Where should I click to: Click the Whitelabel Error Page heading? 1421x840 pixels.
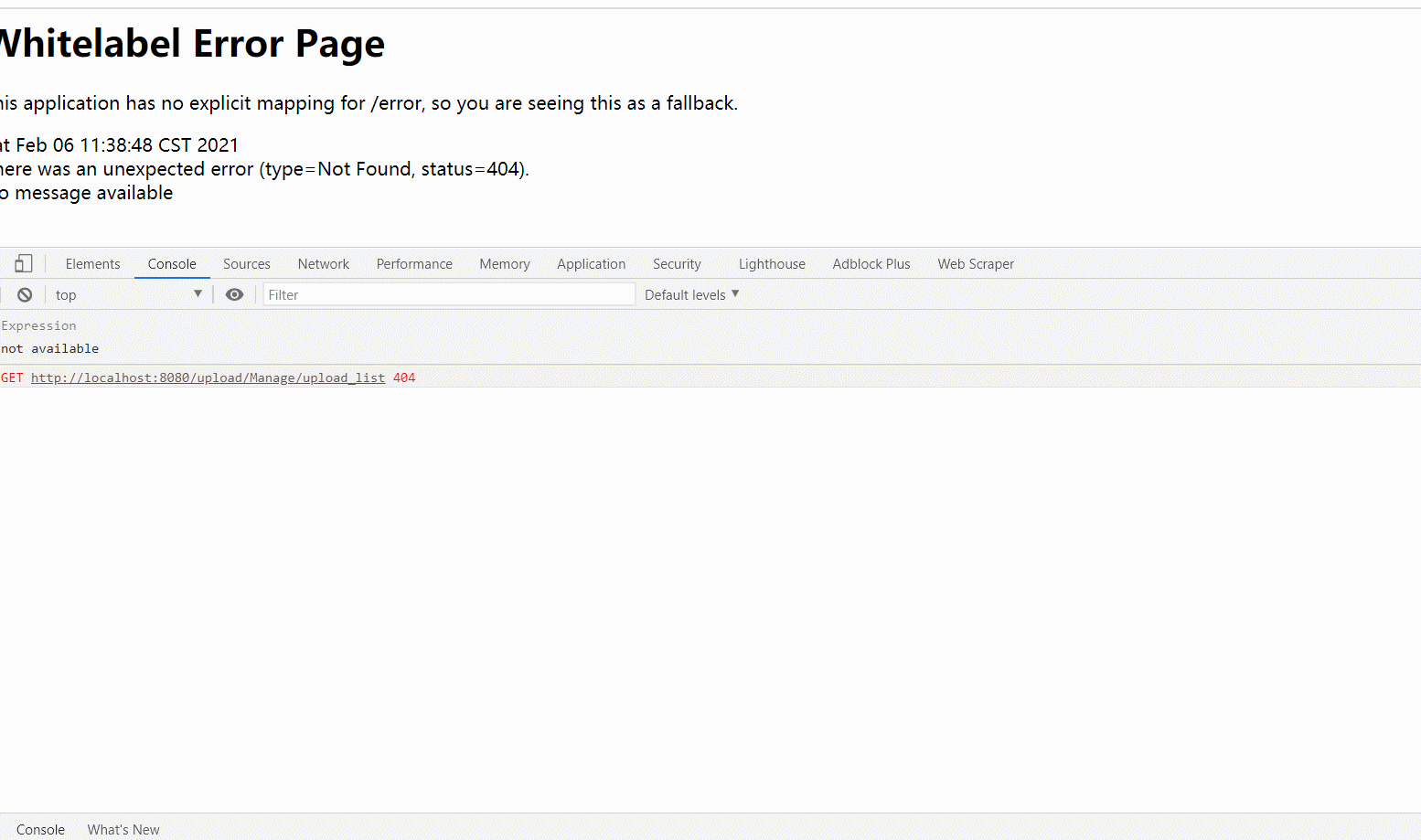[191, 44]
